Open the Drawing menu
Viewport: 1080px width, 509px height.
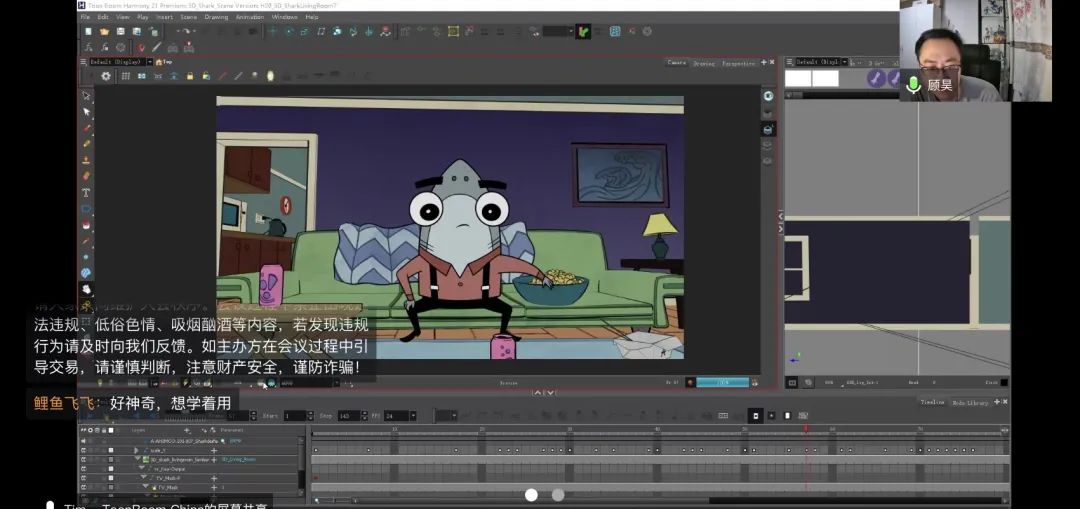pos(216,17)
